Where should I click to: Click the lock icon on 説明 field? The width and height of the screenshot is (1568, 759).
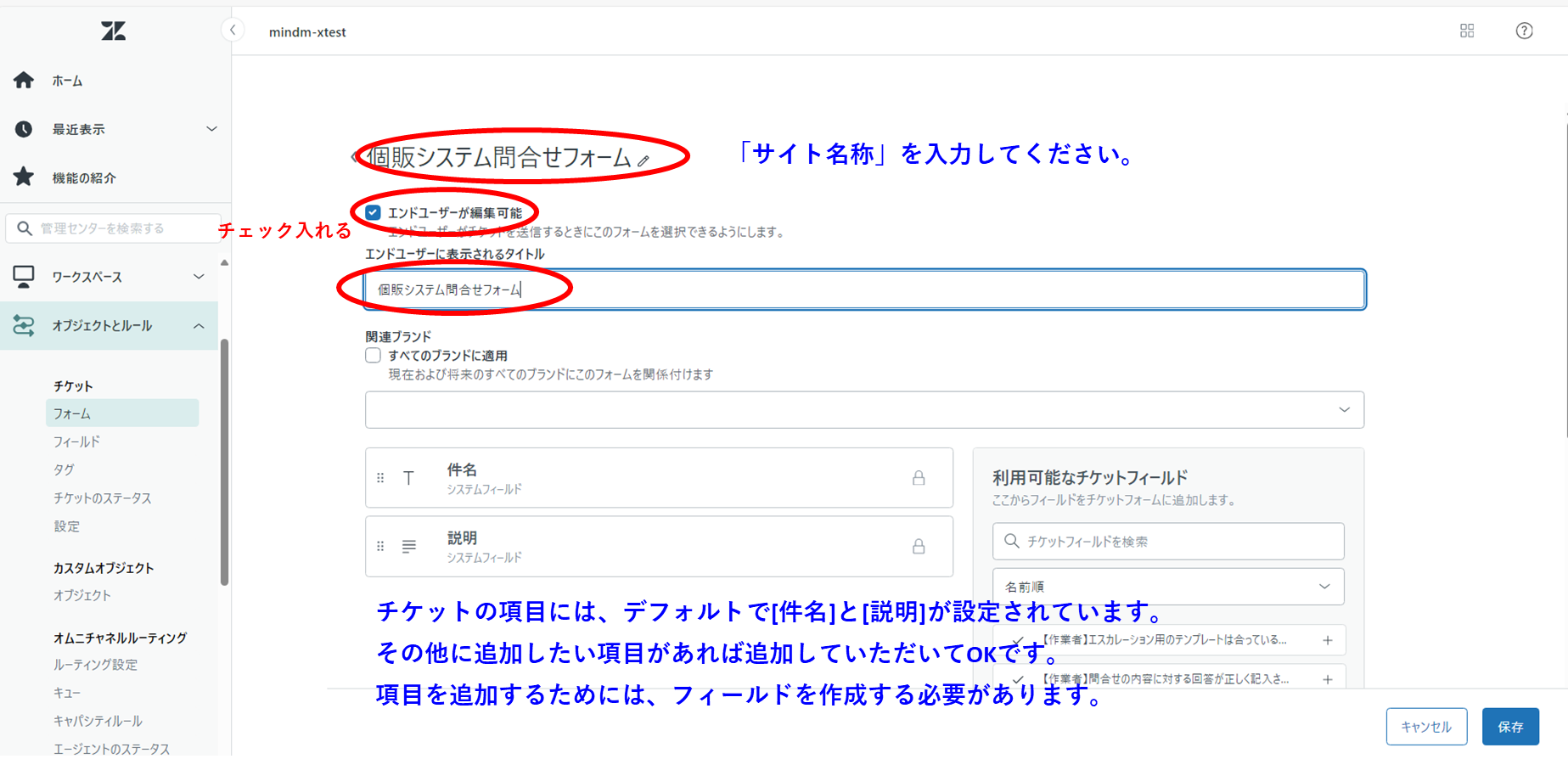tap(918, 547)
